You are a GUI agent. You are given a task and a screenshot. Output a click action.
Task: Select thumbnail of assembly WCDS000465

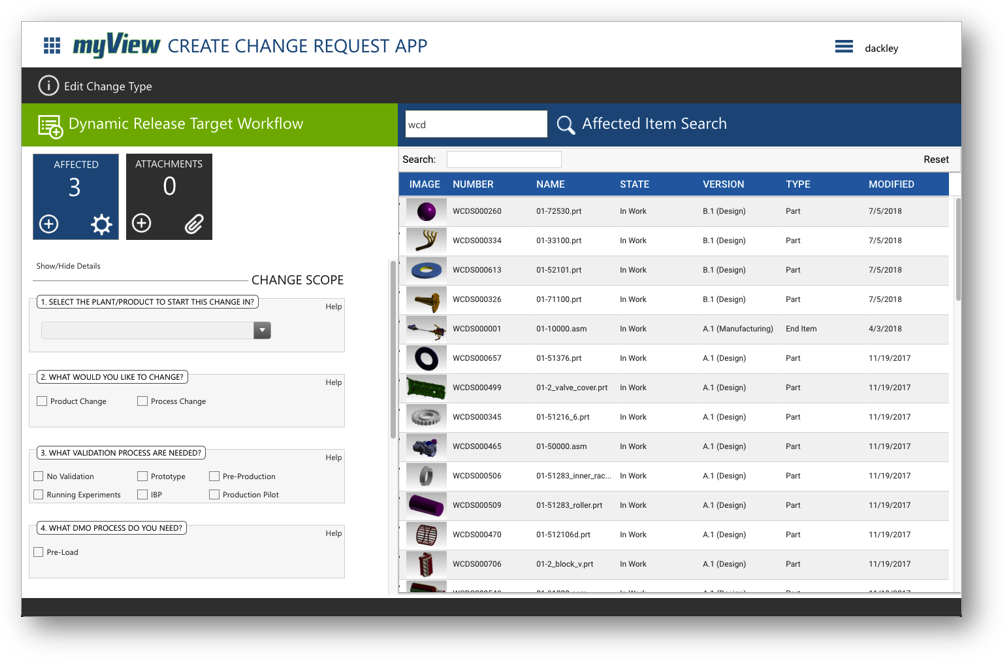point(426,446)
